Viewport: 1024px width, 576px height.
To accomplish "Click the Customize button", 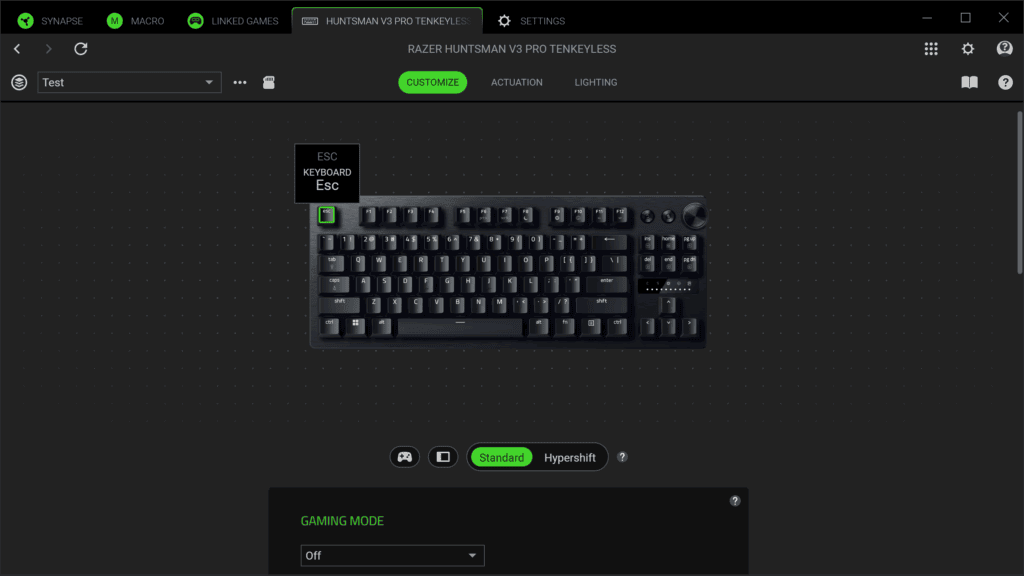I will [432, 82].
